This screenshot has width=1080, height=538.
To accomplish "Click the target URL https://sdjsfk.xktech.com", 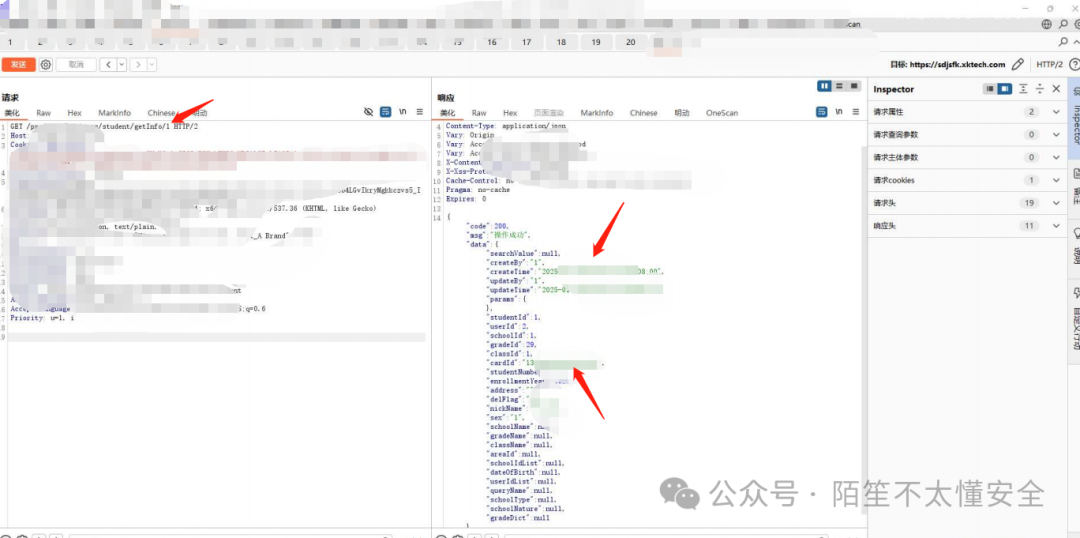I will coord(957,65).
